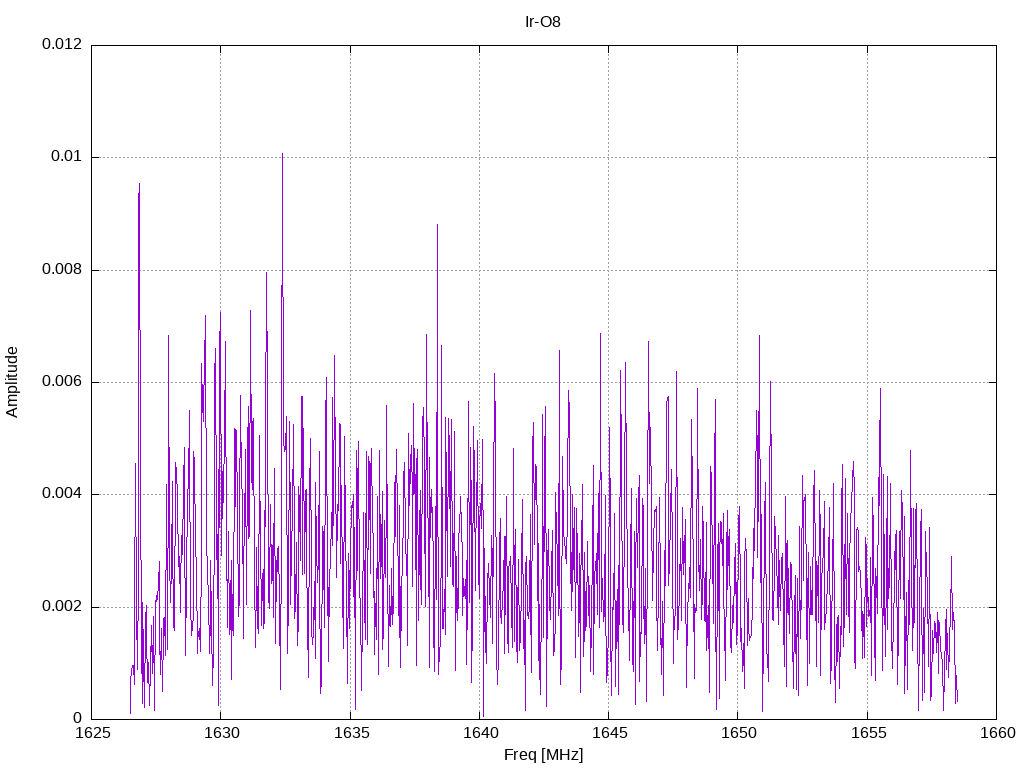
Task: Click the x-axis tick label 1635
Action: [351, 733]
